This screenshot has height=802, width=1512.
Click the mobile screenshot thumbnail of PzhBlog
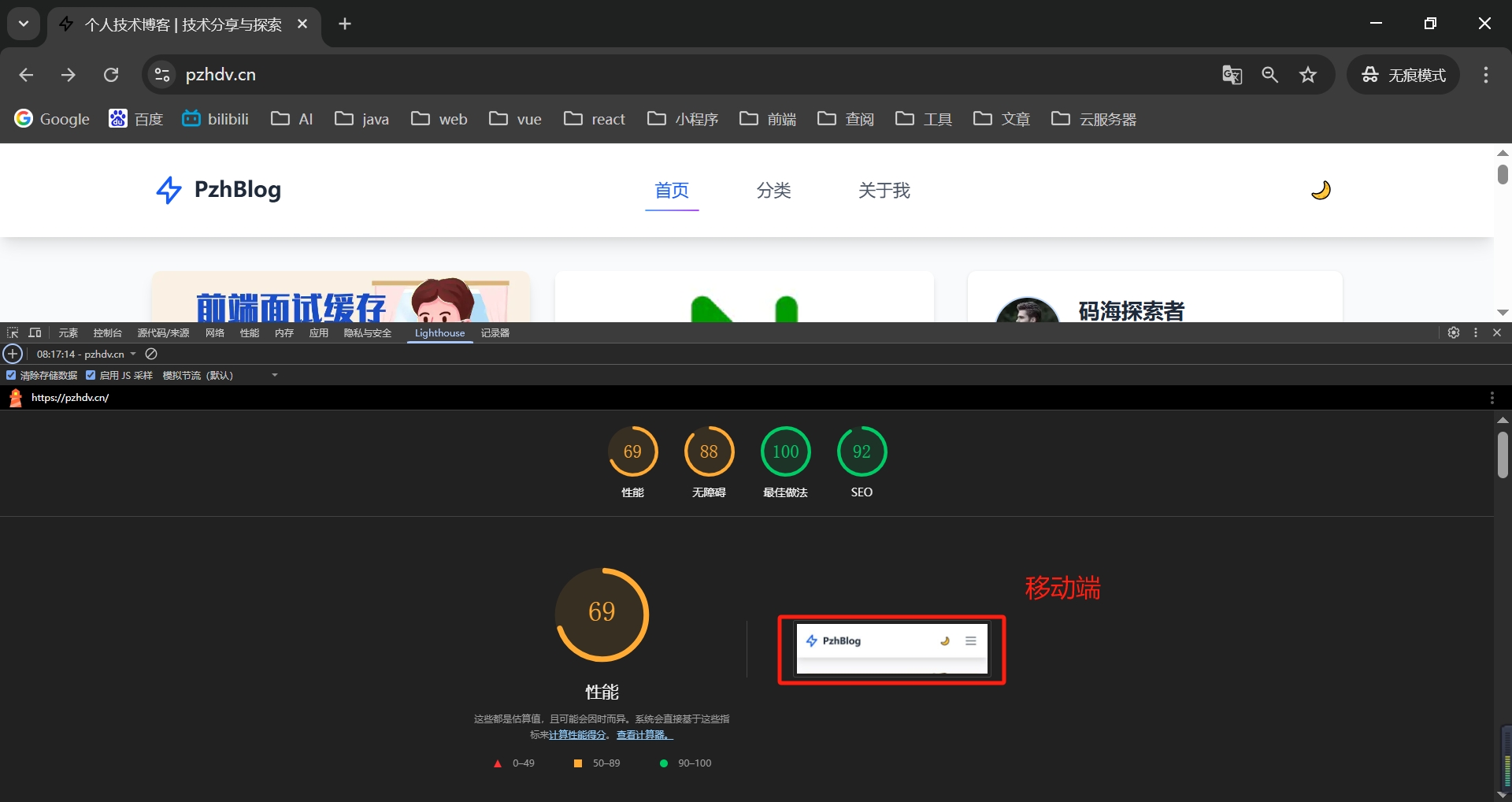coord(891,649)
